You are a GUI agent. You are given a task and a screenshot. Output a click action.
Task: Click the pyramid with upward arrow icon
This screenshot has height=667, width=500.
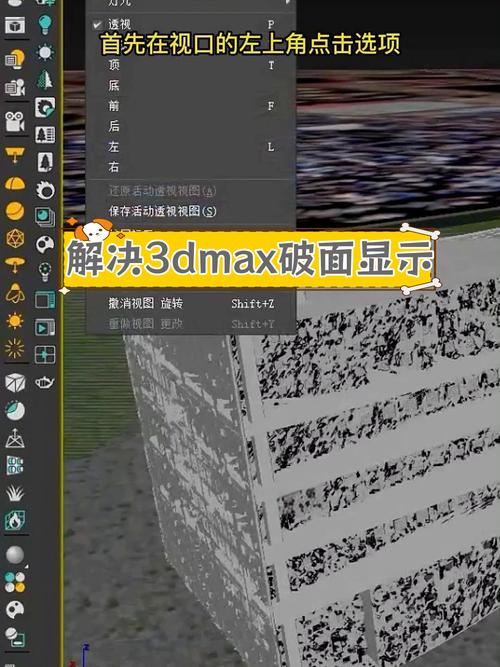[x=15, y=438]
